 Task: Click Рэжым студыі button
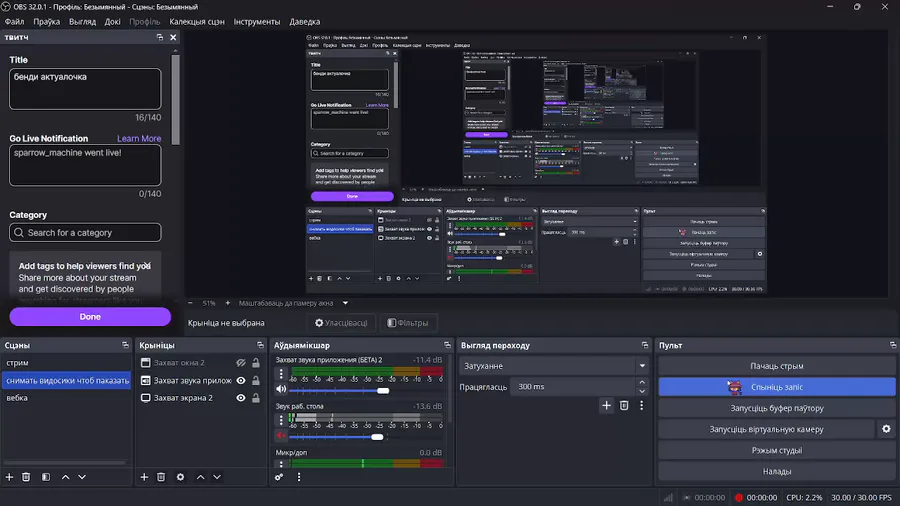point(777,450)
